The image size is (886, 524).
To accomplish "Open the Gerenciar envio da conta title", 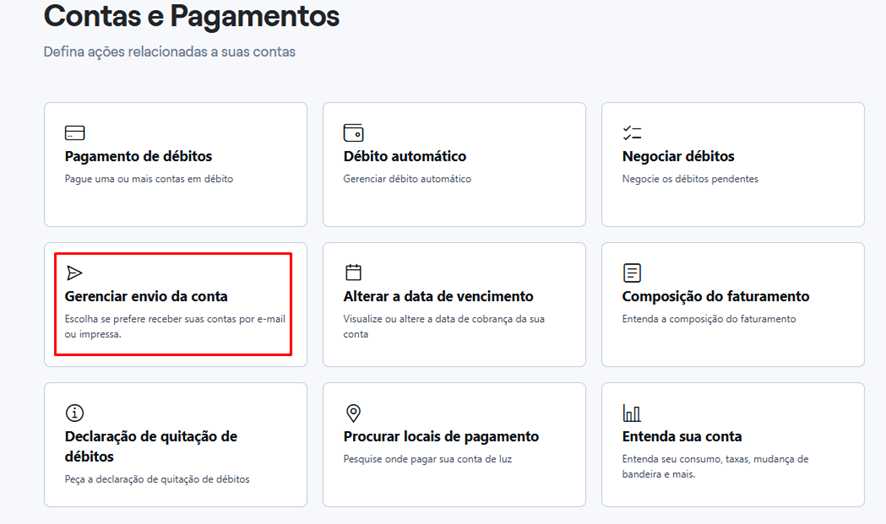I will [146, 296].
